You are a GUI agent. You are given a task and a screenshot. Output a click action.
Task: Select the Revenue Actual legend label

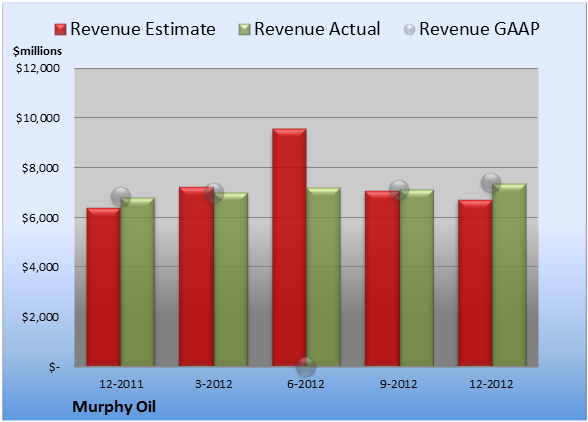pyautogui.click(x=317, y=29)
